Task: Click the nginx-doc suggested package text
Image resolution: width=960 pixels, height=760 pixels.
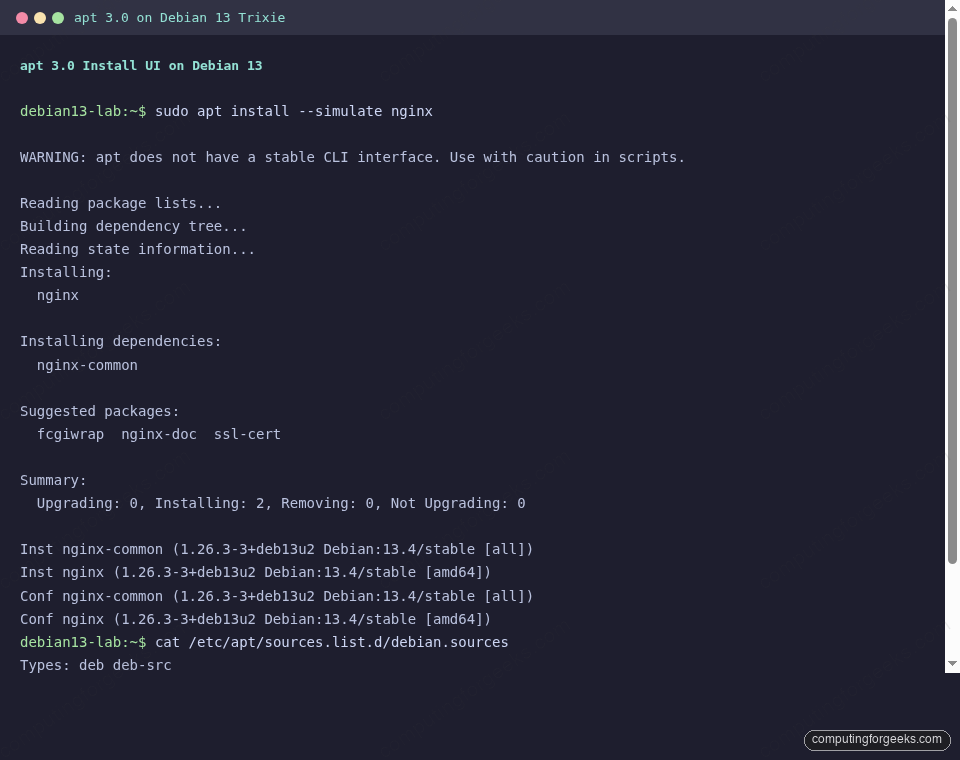Action: [x=158, y=434]
